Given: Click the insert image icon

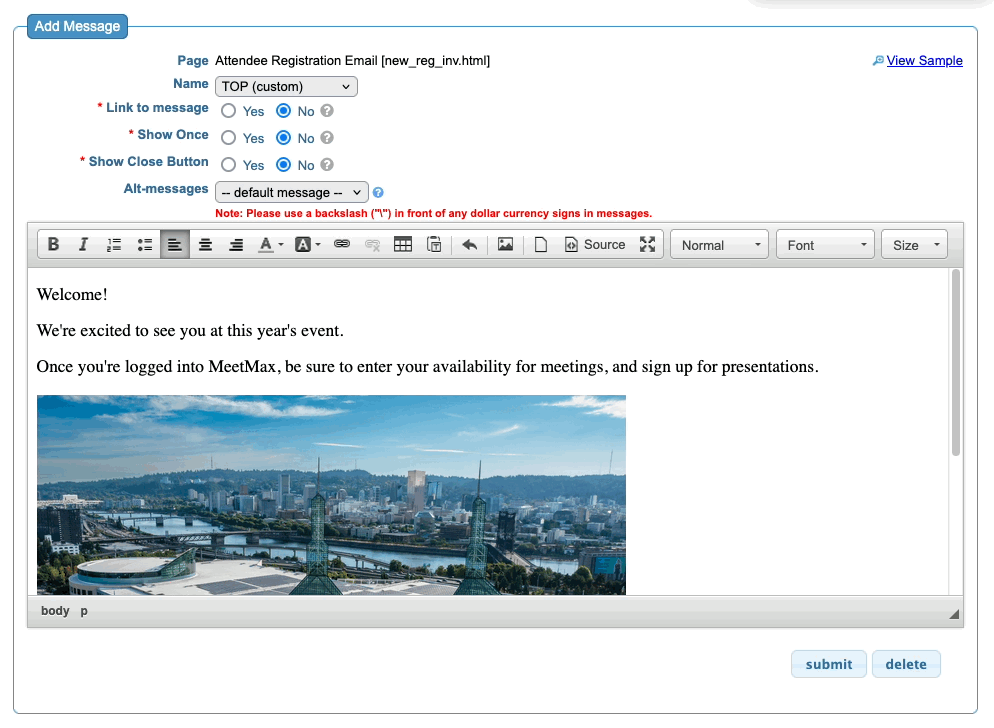Looking at the screenshot, I should 505,245.
